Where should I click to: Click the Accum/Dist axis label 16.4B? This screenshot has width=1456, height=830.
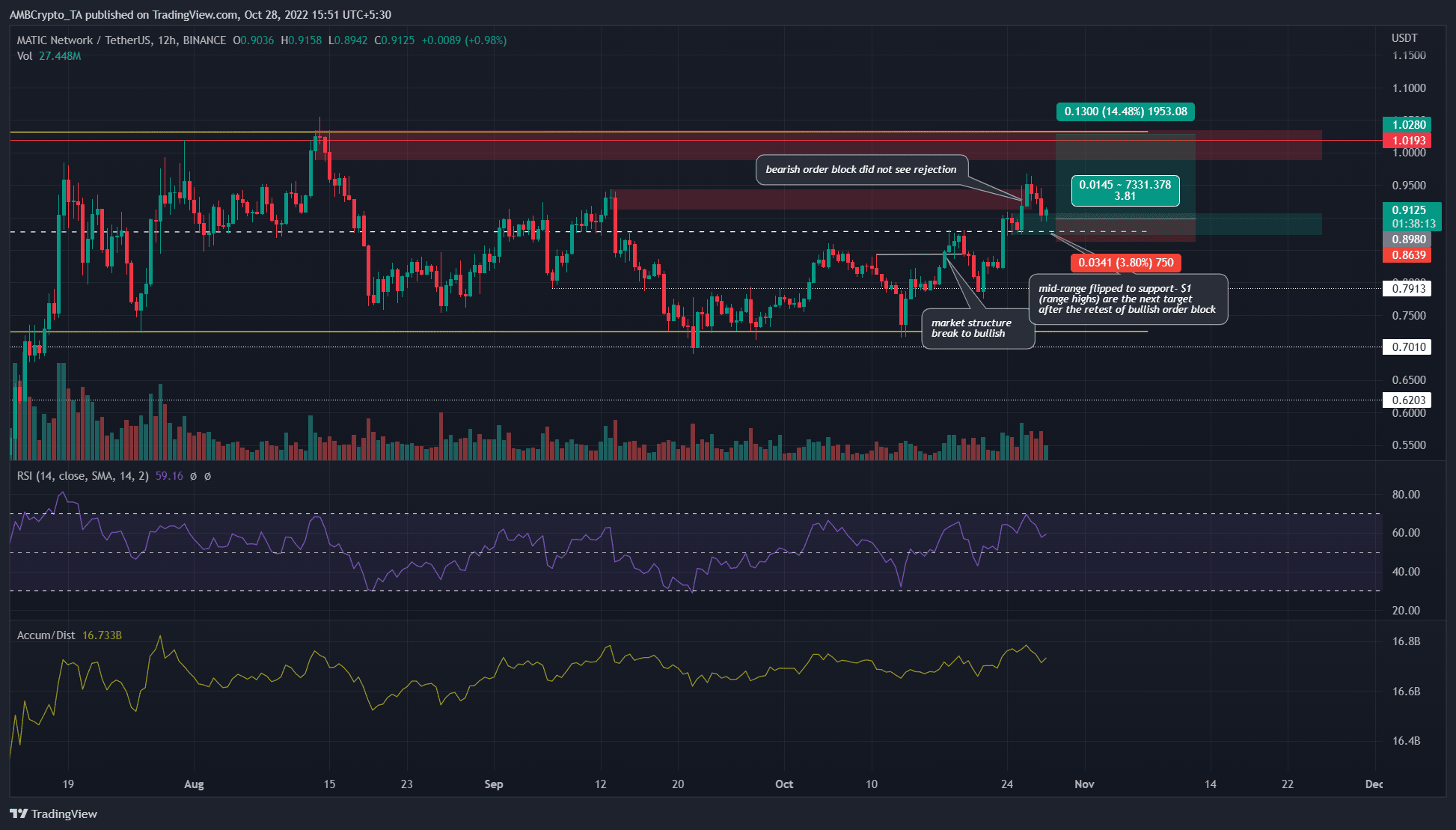1406,741
